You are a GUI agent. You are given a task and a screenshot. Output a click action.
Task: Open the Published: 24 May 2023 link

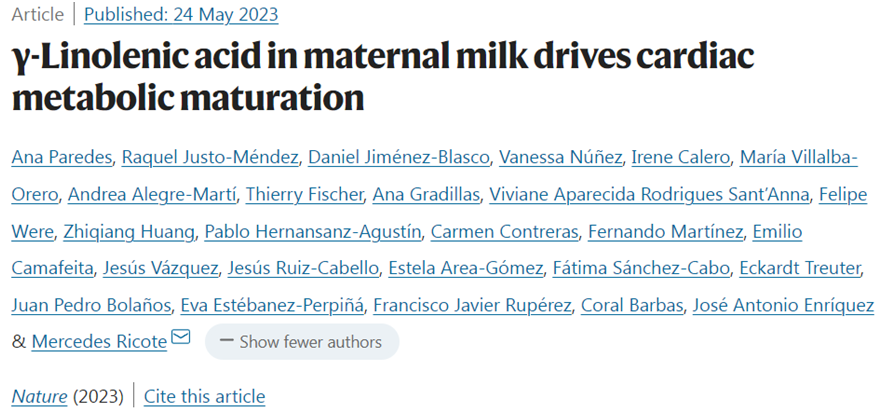pyautogui.click(x=181, y=15)
